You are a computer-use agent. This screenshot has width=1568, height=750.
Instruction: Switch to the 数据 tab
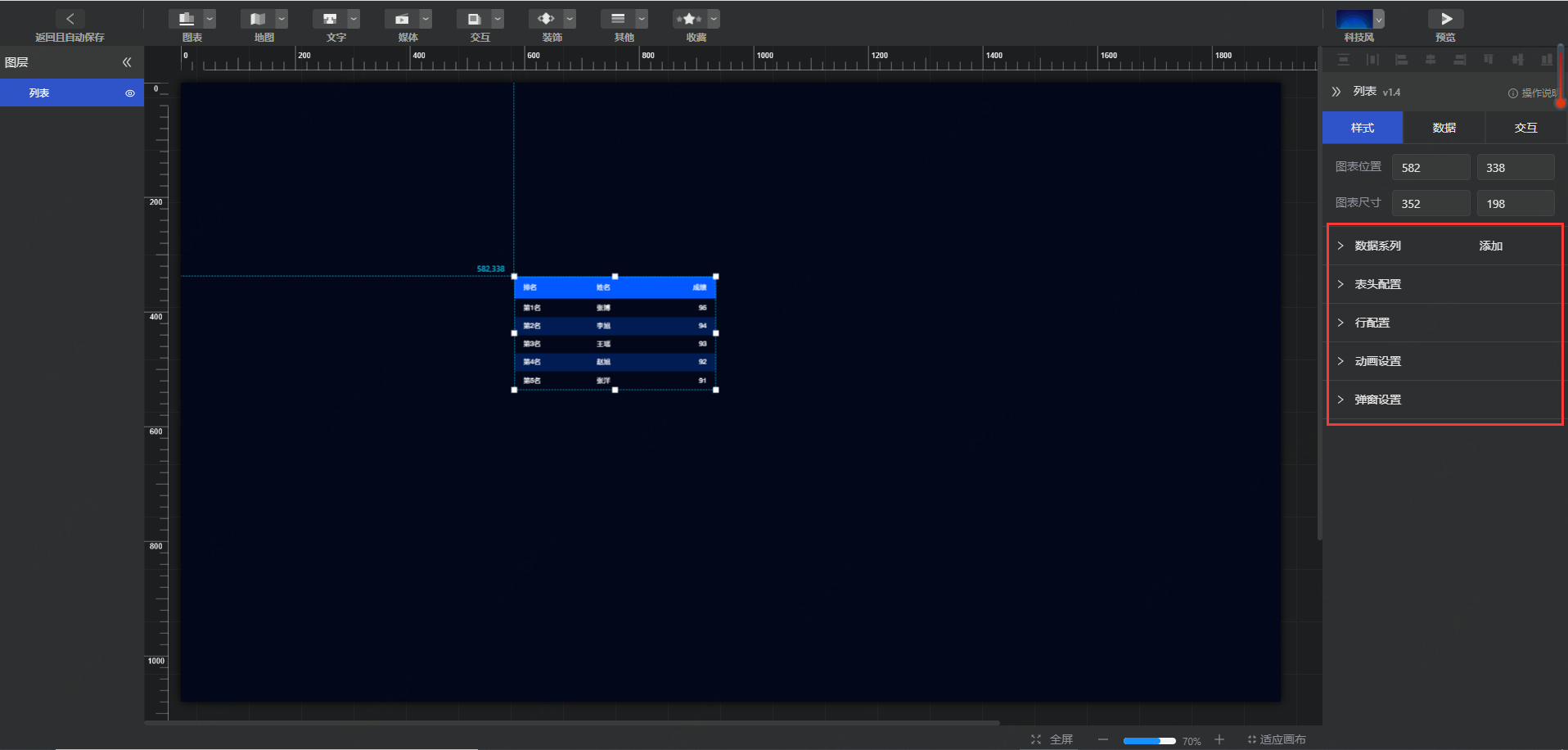tap(1444, 128)
